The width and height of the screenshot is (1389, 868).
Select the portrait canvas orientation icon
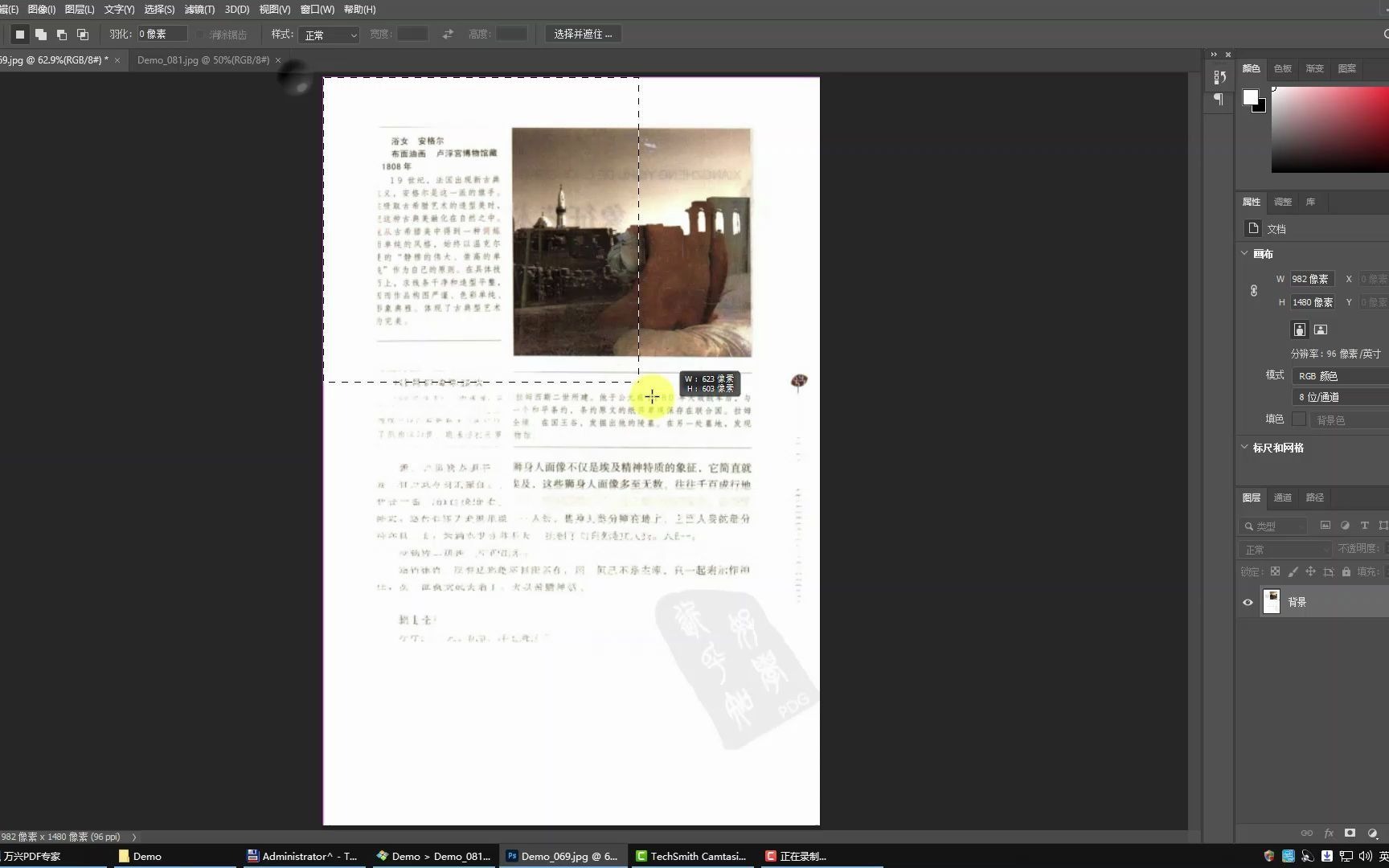[x=1299, y=330]
